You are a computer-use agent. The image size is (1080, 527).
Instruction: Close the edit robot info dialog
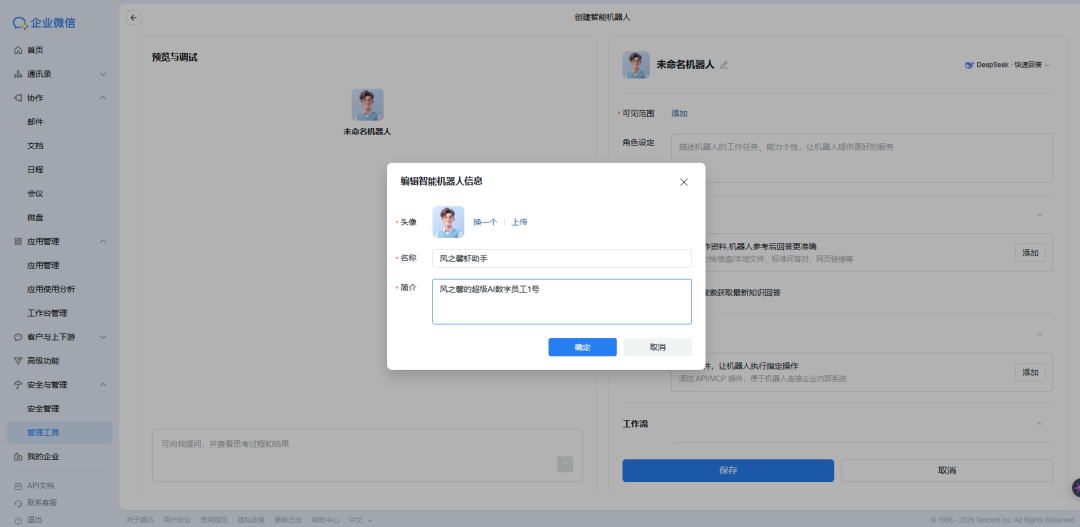684,182
